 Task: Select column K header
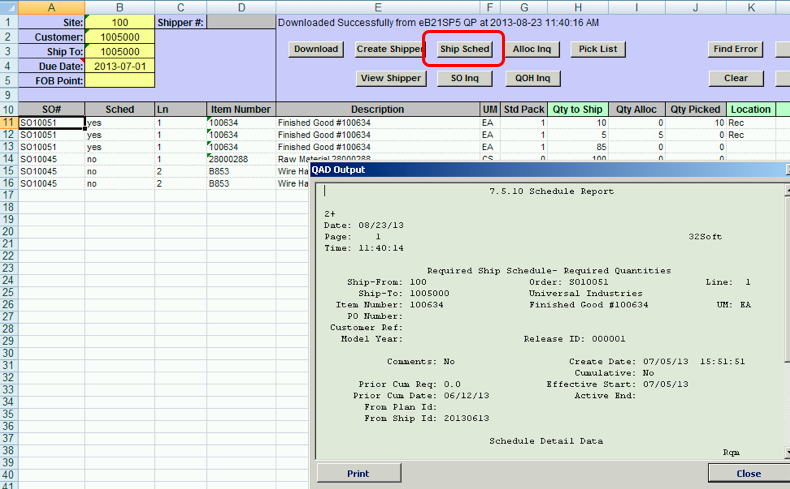point(751,8)
